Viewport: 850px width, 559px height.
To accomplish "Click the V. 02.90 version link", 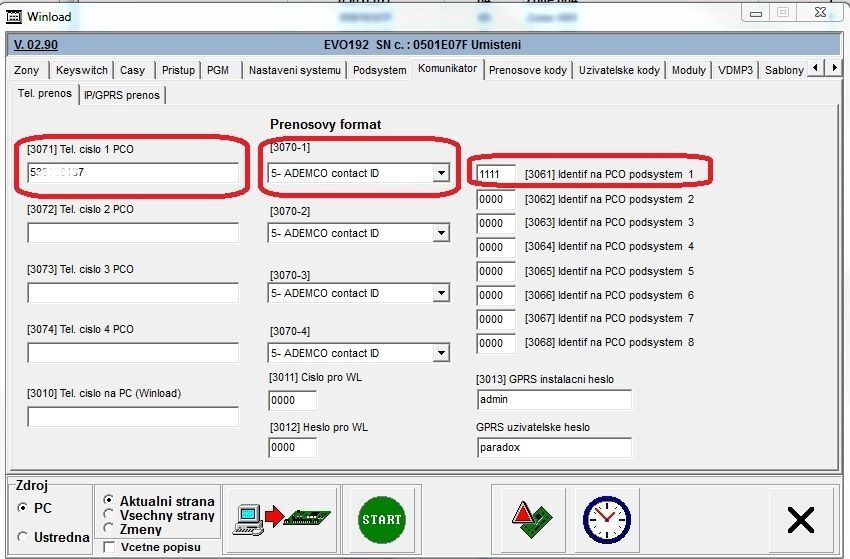I will (36, 45).
